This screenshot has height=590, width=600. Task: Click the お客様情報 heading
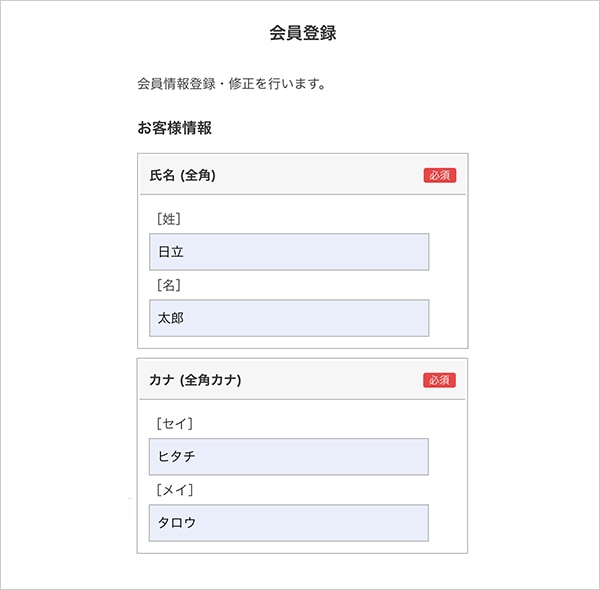174,128
